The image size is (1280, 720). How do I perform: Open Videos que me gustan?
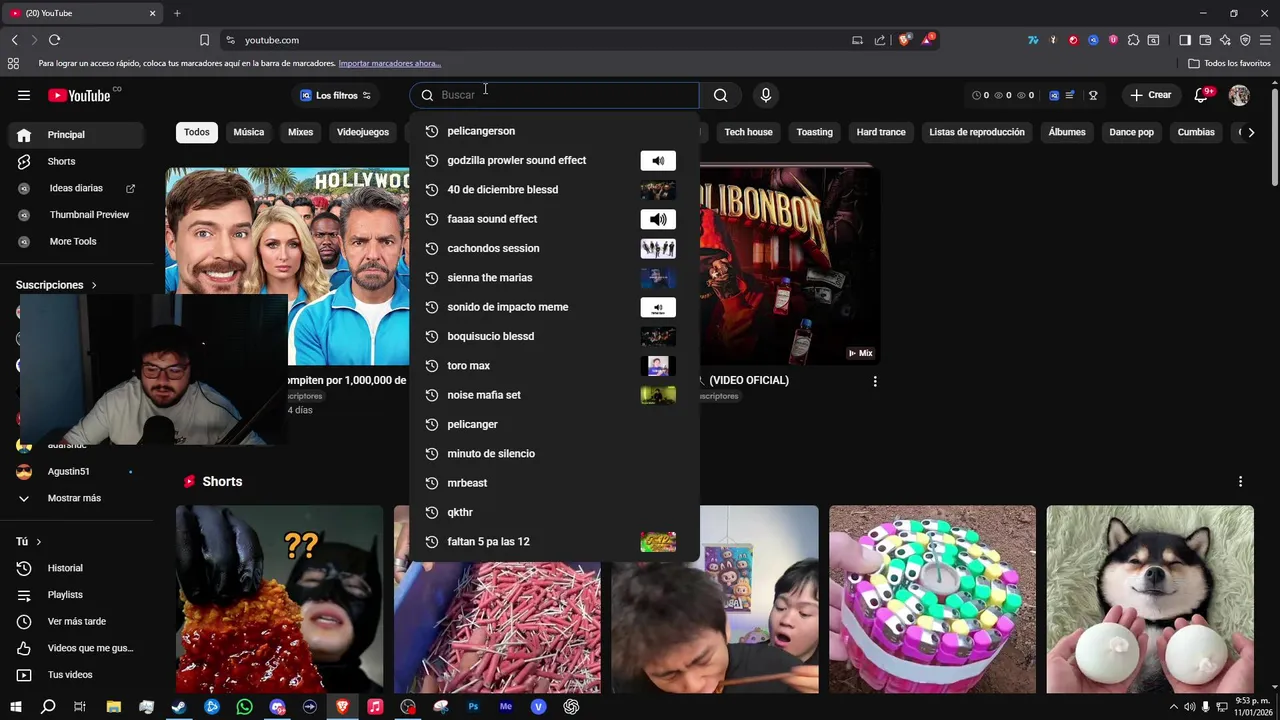coord(90,648)
